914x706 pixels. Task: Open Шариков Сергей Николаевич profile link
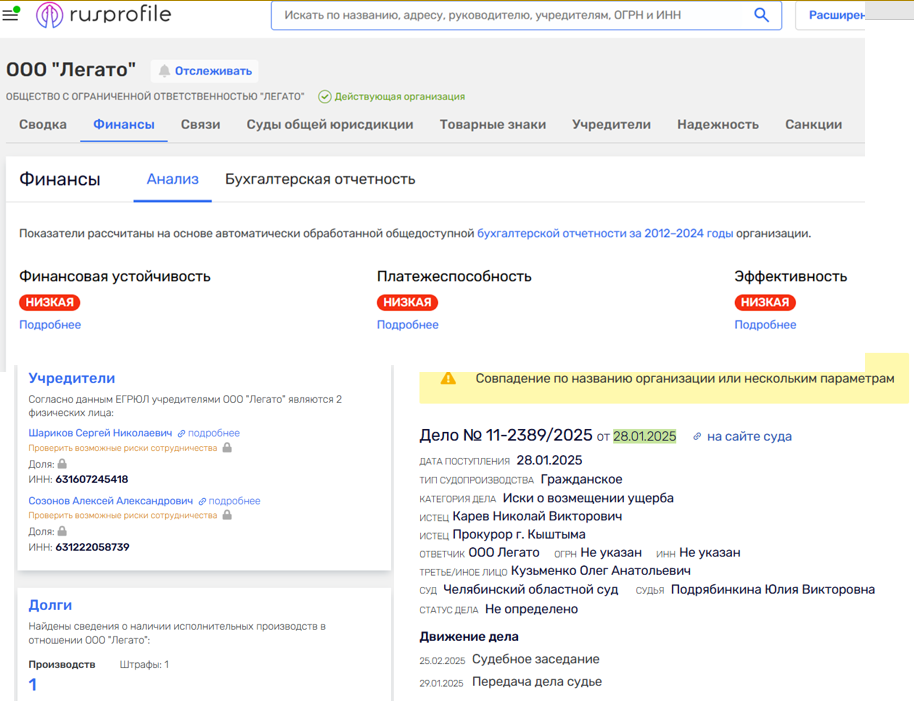click(100, 433)
